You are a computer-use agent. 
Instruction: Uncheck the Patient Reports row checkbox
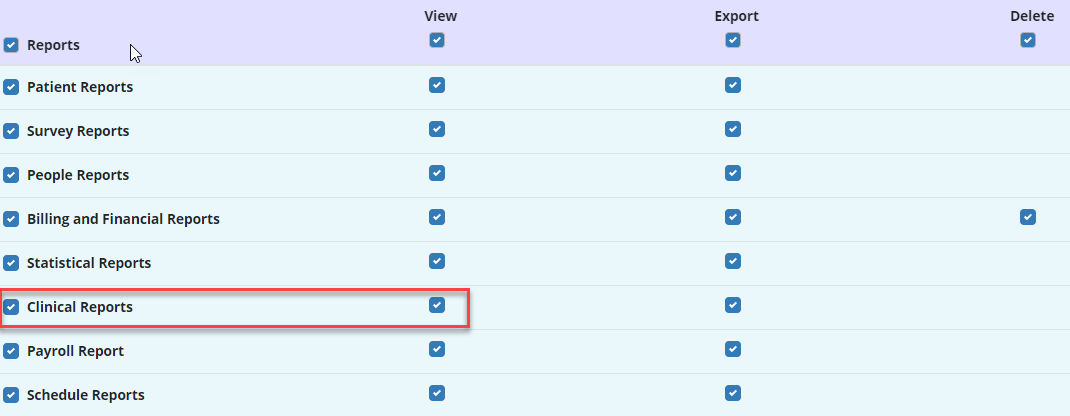[11, 87]
